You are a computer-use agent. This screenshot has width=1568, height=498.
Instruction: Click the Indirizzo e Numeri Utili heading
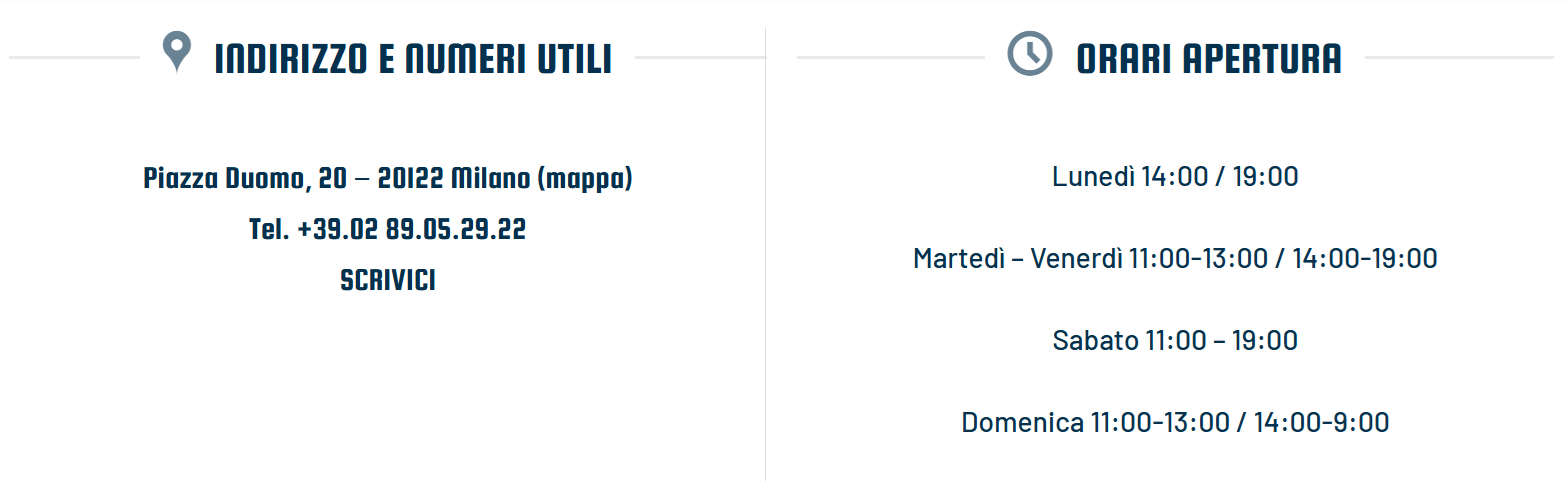pos(412,59)
